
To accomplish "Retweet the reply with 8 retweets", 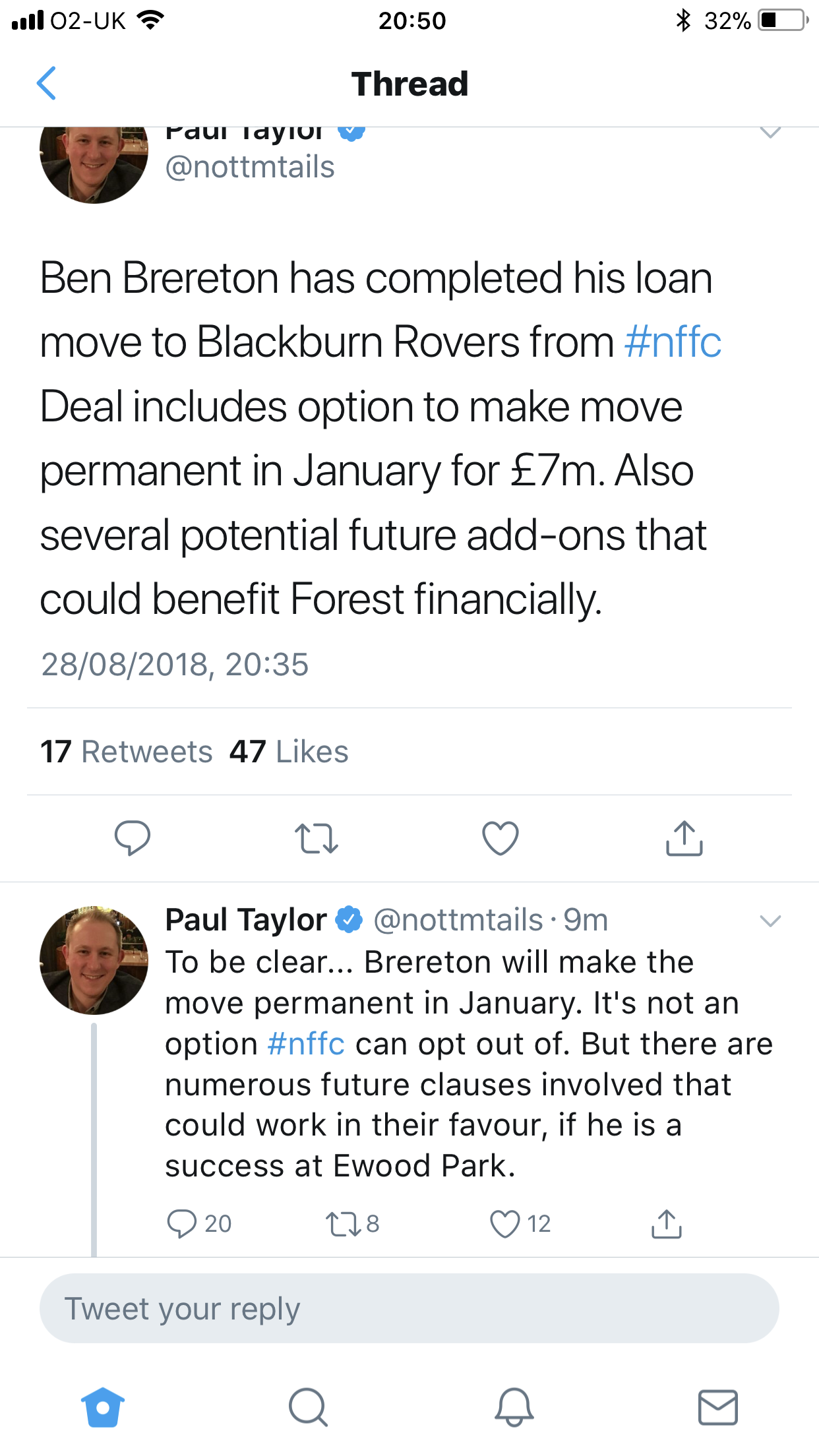I will click(343, 1224).
